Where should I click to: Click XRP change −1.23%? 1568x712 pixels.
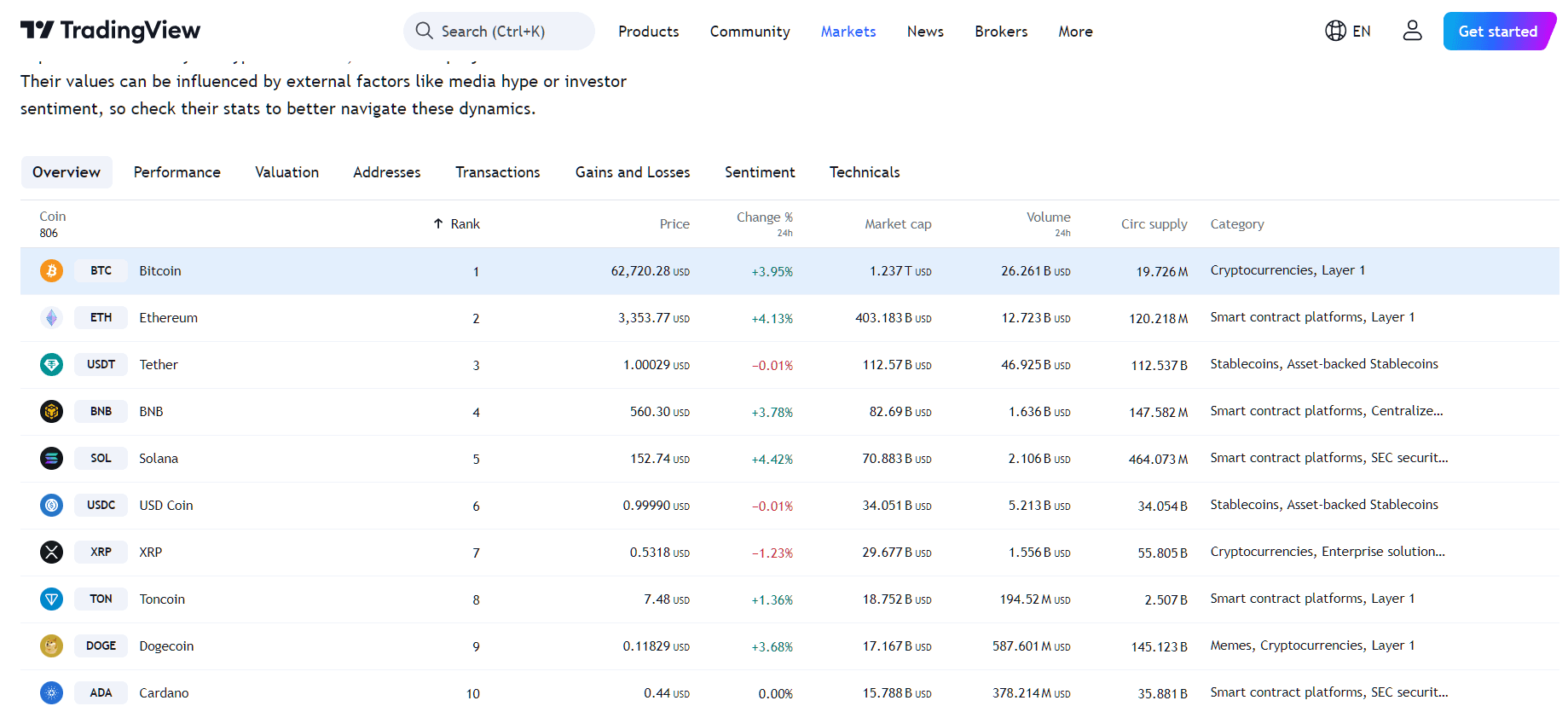(x=772, y=553)
